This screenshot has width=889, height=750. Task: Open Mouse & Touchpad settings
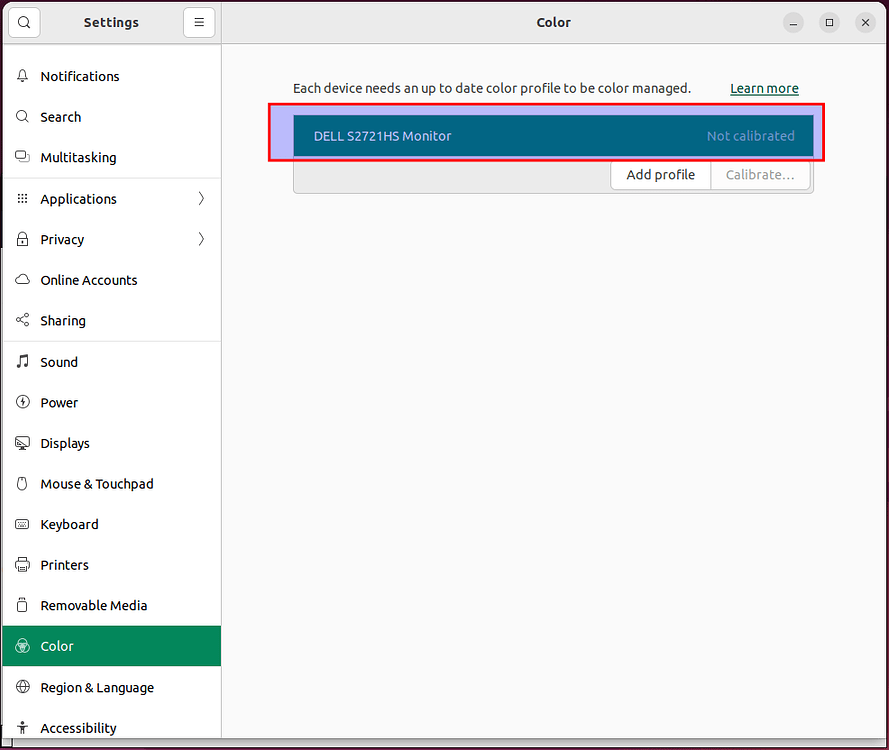click(96, 484)
